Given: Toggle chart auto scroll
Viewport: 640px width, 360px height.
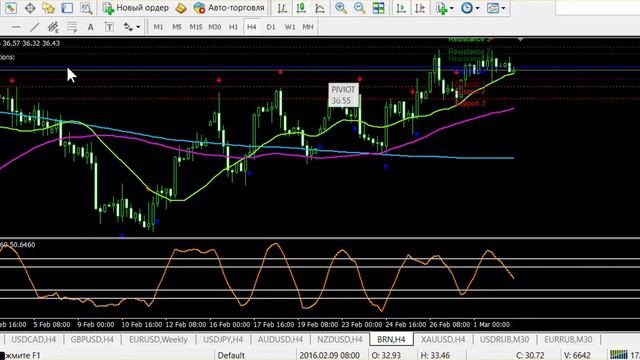Looking at the screenshot, I should [401, 8].
